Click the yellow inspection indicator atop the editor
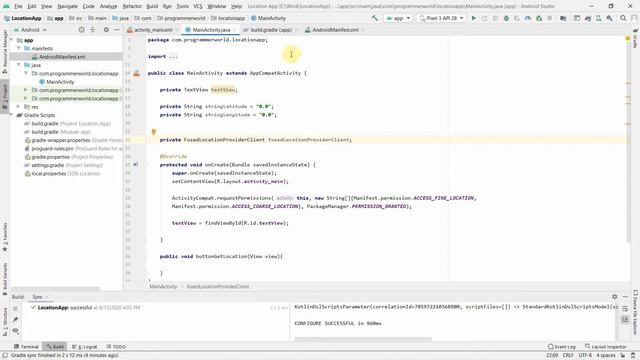The width and height of the screenshot is (640, 360). click(628, 38)
